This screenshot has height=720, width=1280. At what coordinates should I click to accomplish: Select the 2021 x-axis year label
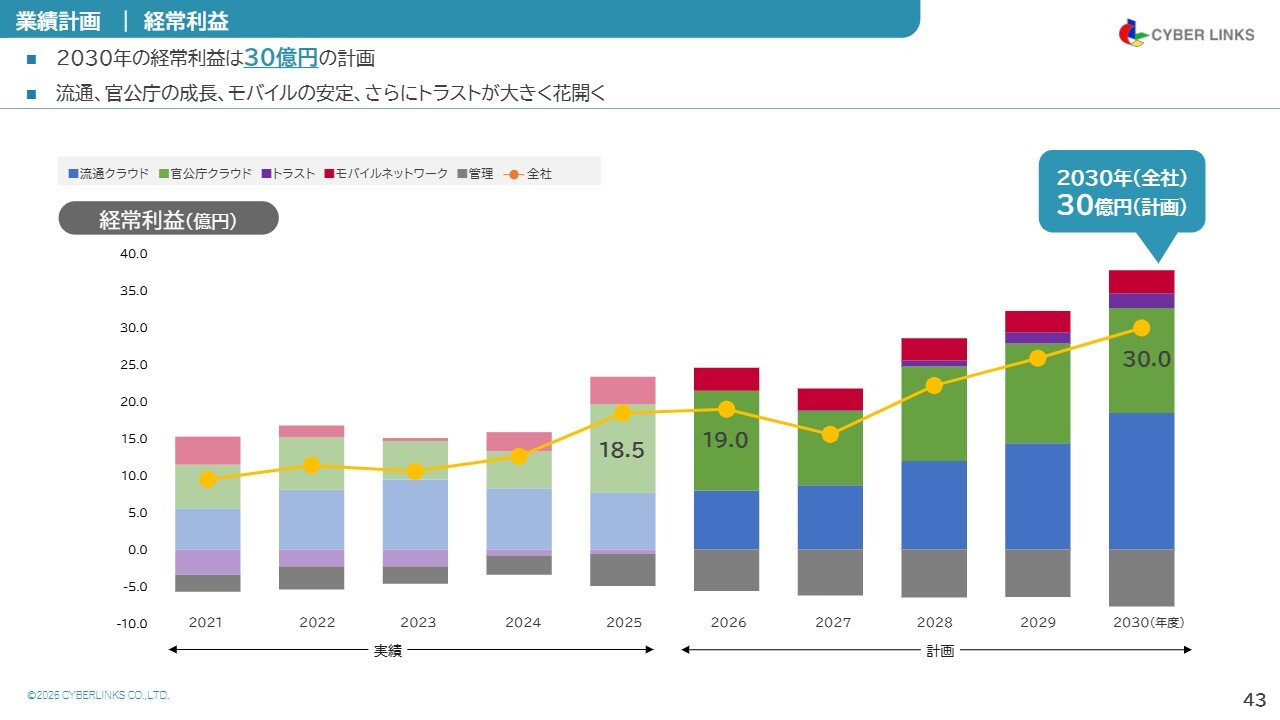tap(205, 623)
